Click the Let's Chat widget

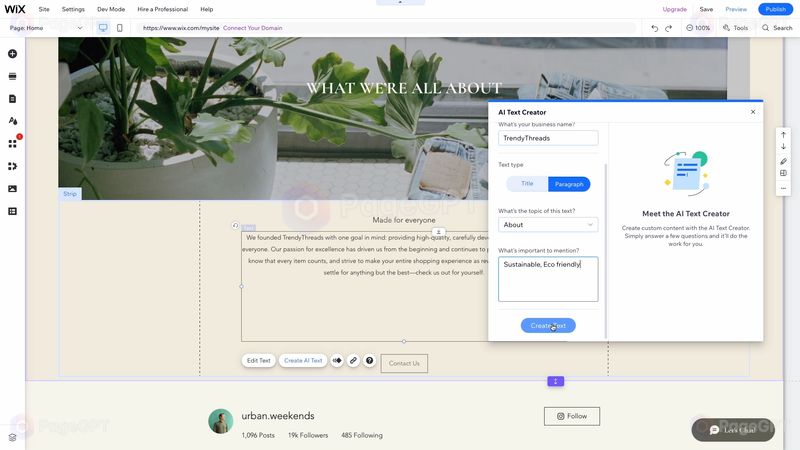[x=733, y=430]
